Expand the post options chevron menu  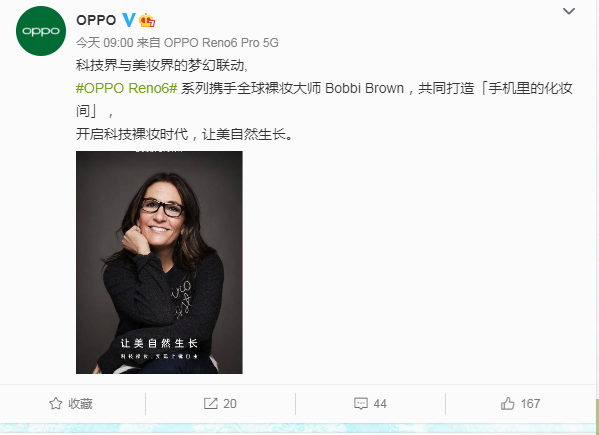pos(569,11)
